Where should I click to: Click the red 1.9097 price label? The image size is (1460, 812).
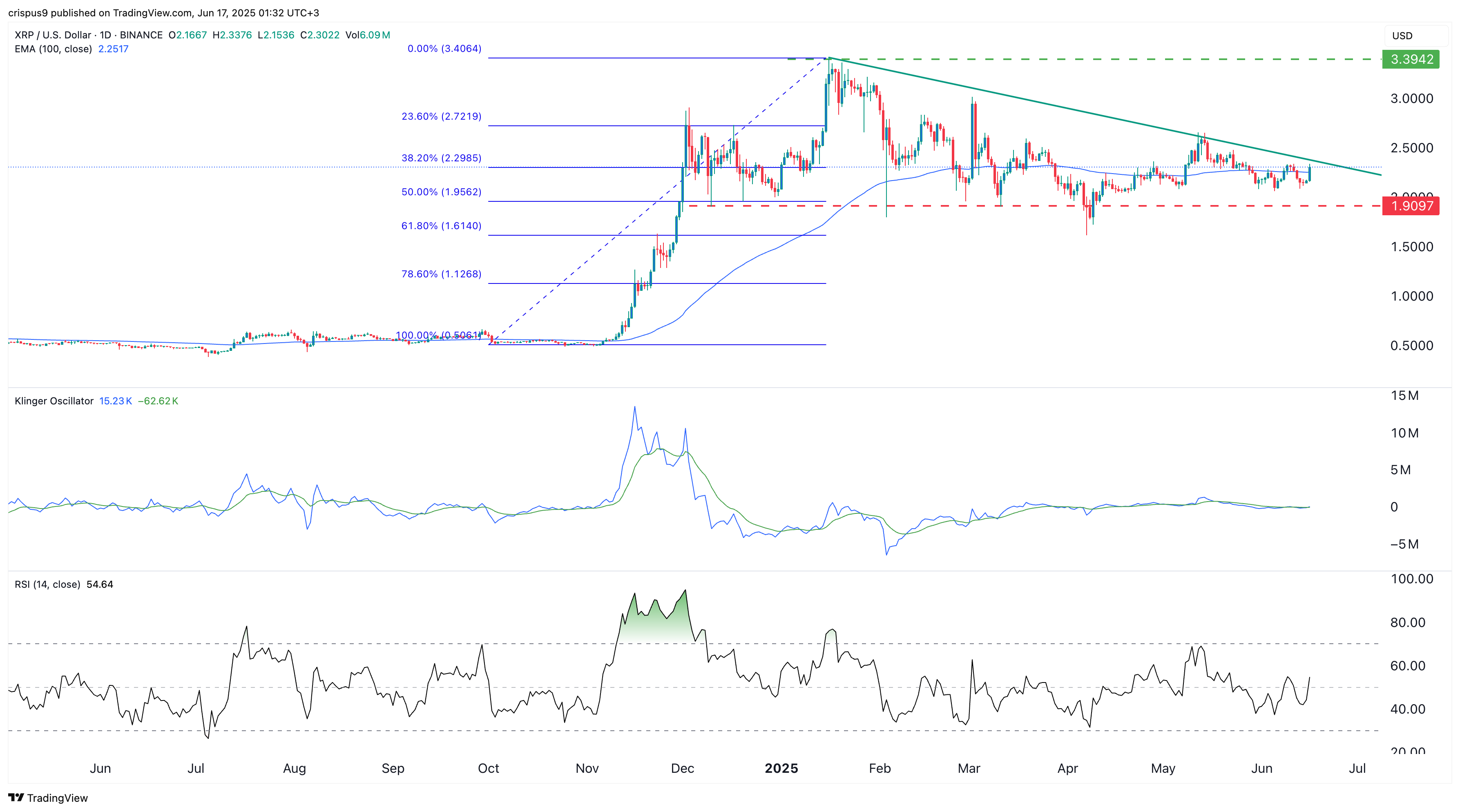pos(1411,206)
